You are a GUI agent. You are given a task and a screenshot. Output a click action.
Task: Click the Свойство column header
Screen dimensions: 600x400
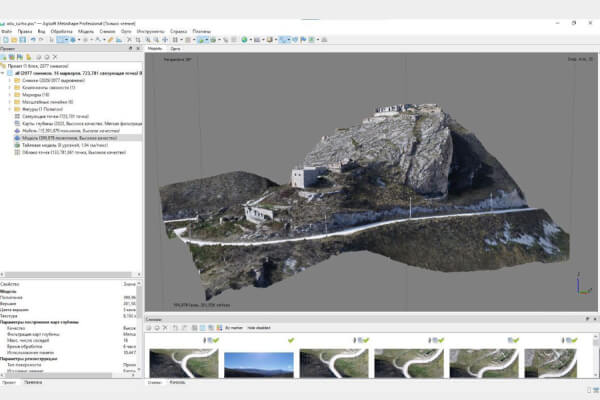(x=10, y=284)
